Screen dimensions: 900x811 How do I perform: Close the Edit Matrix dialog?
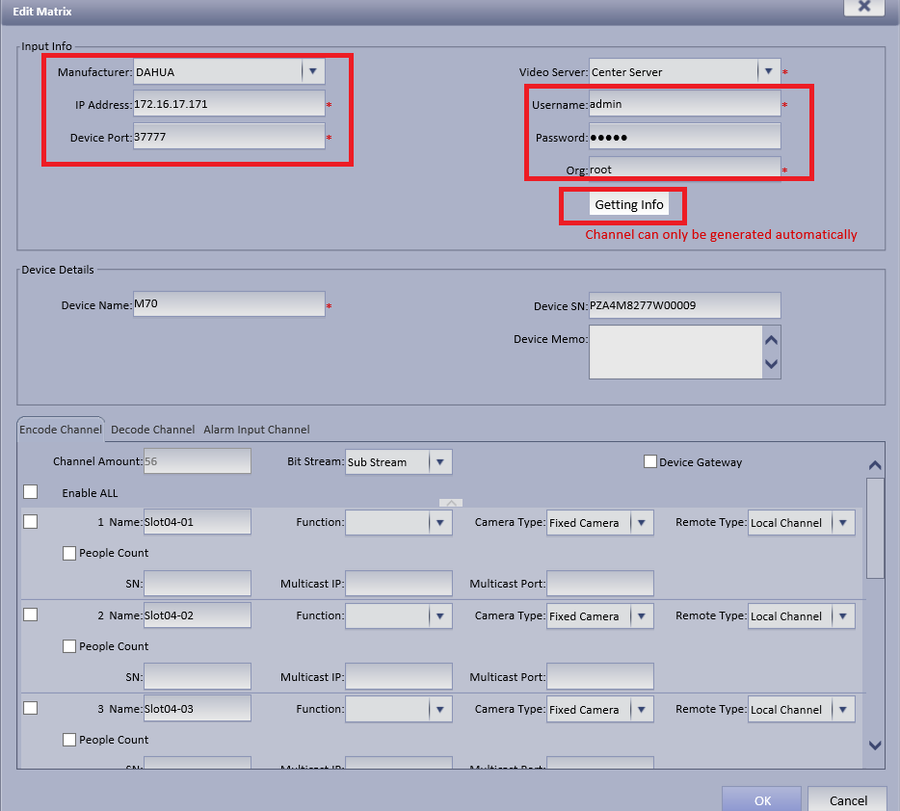864,6
